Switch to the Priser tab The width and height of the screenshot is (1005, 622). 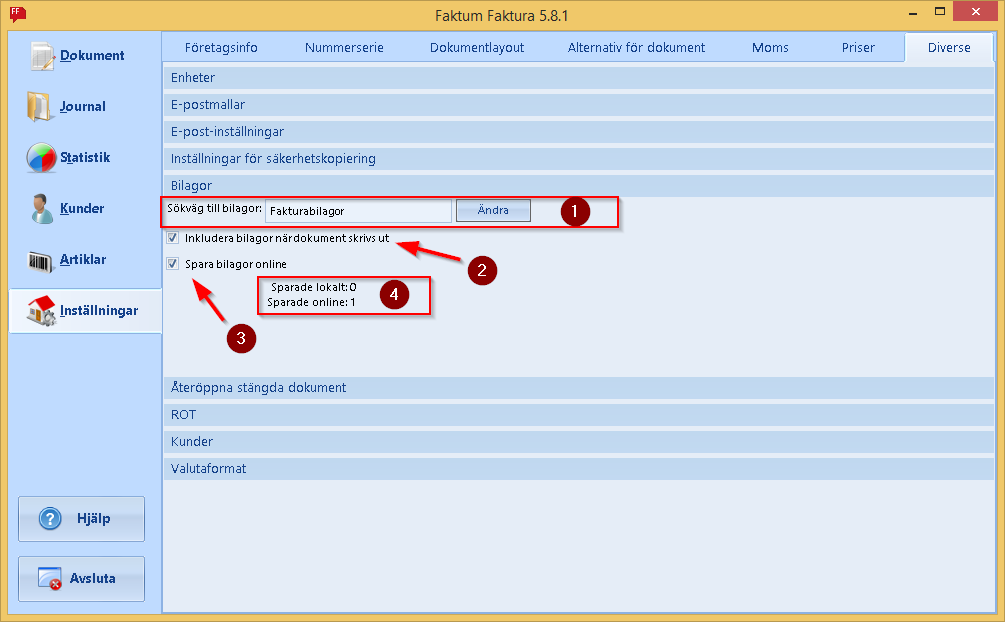tap(858, 47)
